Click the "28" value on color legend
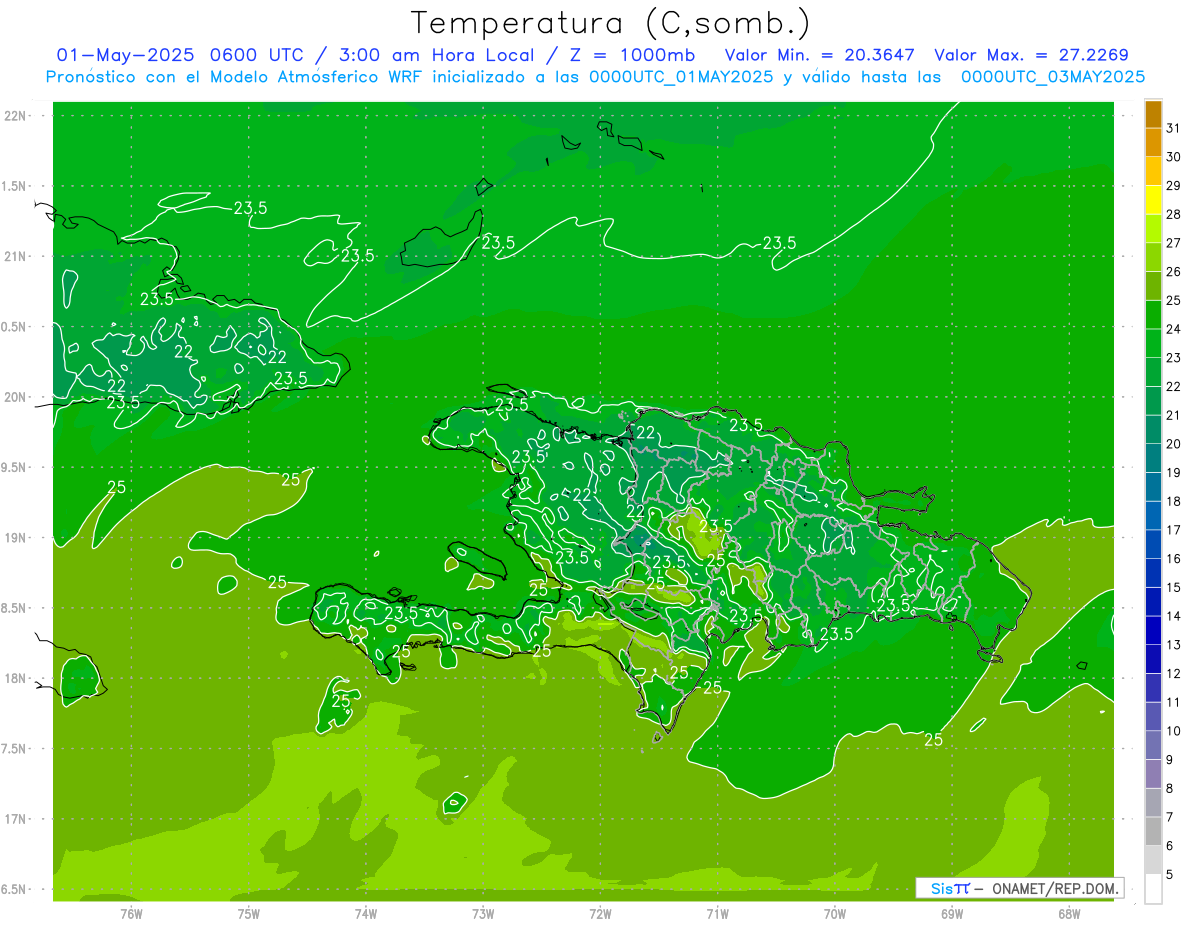 coord(1173,214)
